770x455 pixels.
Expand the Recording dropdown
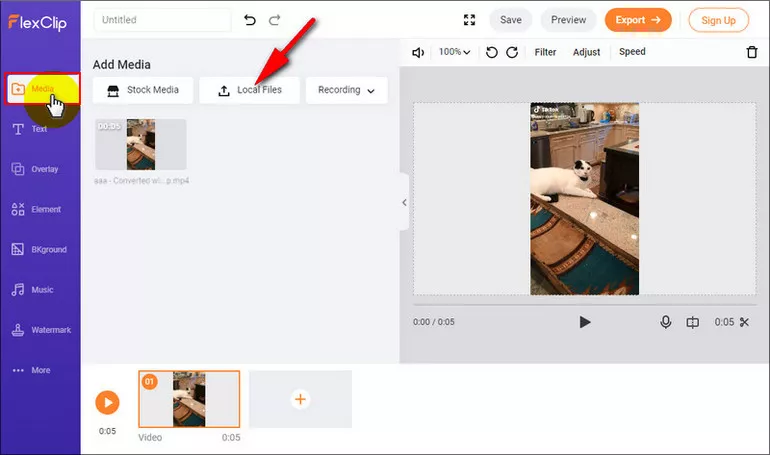point(347,90)
